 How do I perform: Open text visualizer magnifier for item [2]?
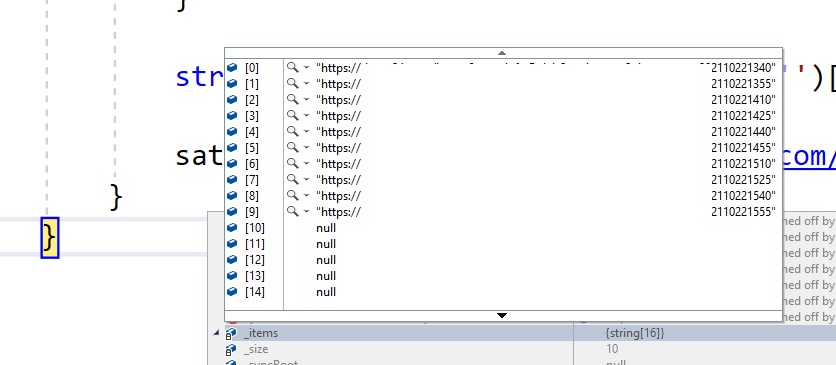tap(292, 99)
